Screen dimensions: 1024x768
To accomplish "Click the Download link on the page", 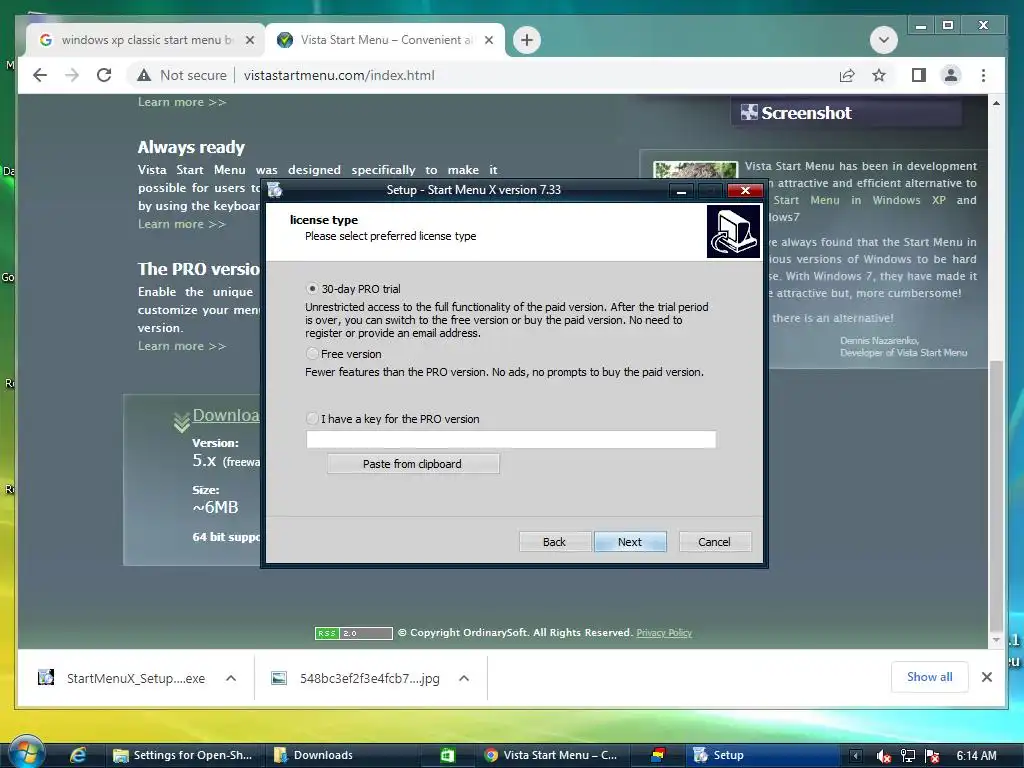I will coord(226,415).
